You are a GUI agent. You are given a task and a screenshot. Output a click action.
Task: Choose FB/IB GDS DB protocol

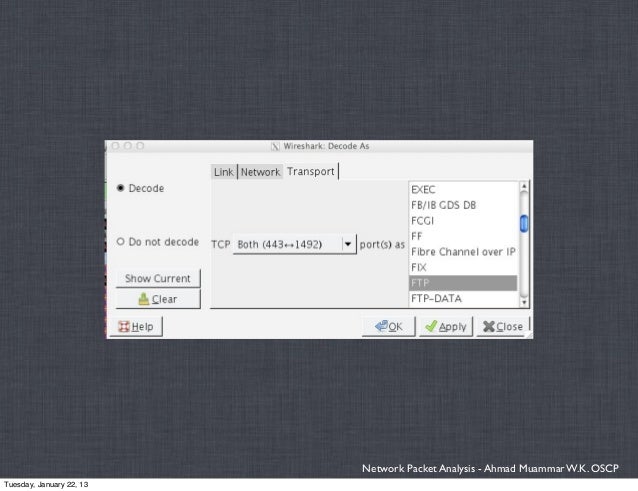[x=463, y=205]
